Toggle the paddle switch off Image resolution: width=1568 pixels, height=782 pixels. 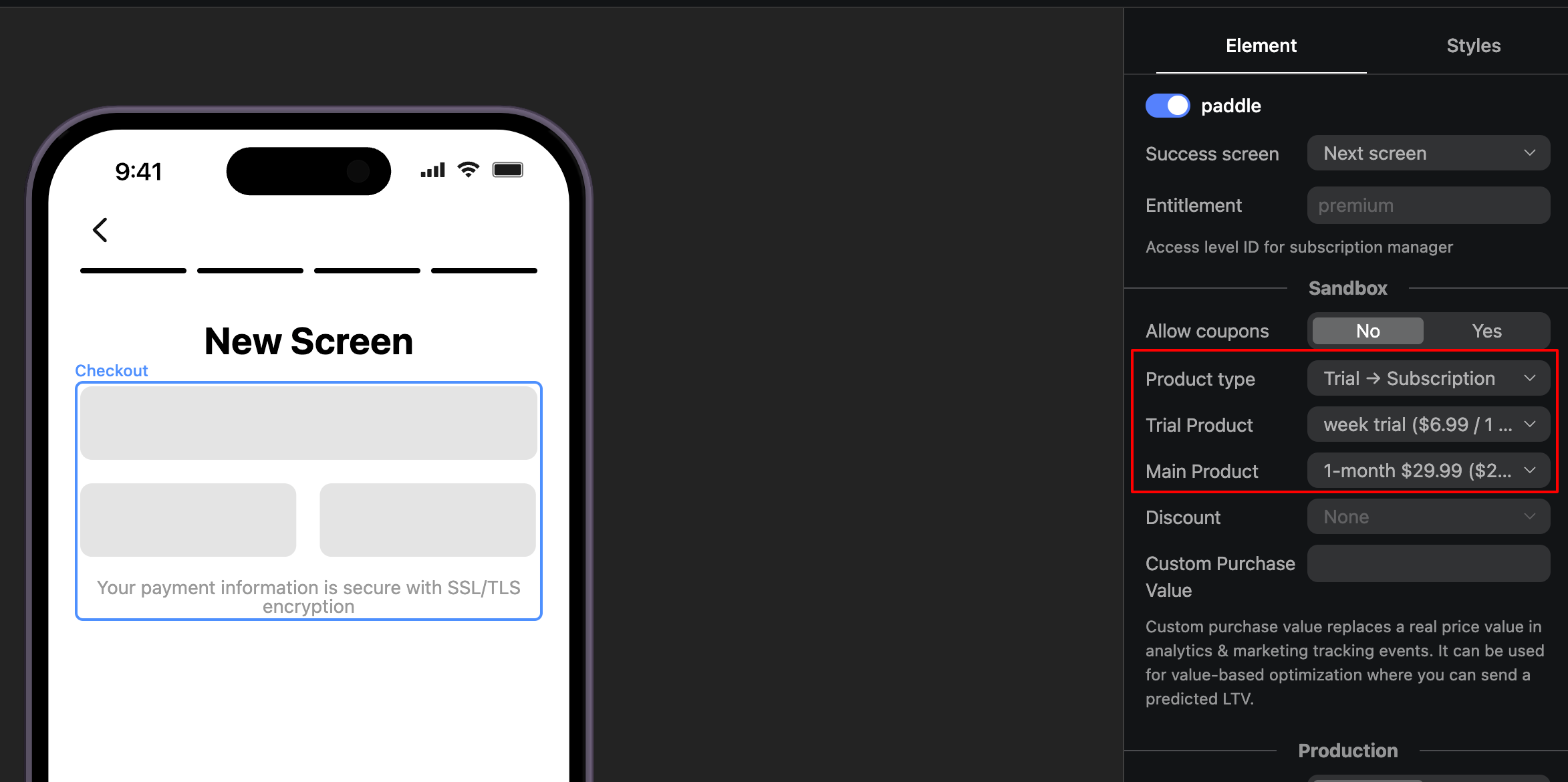[x=1168, y=106]
